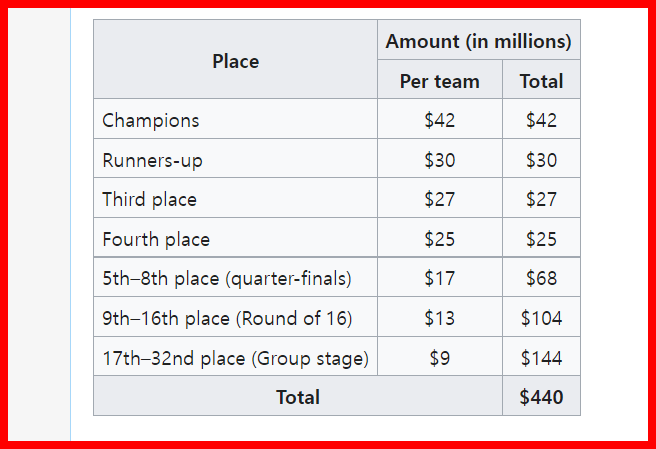Select the Third place cell
Screen dimensions: 656x449
pyautogui.click(x=150, y=199)
